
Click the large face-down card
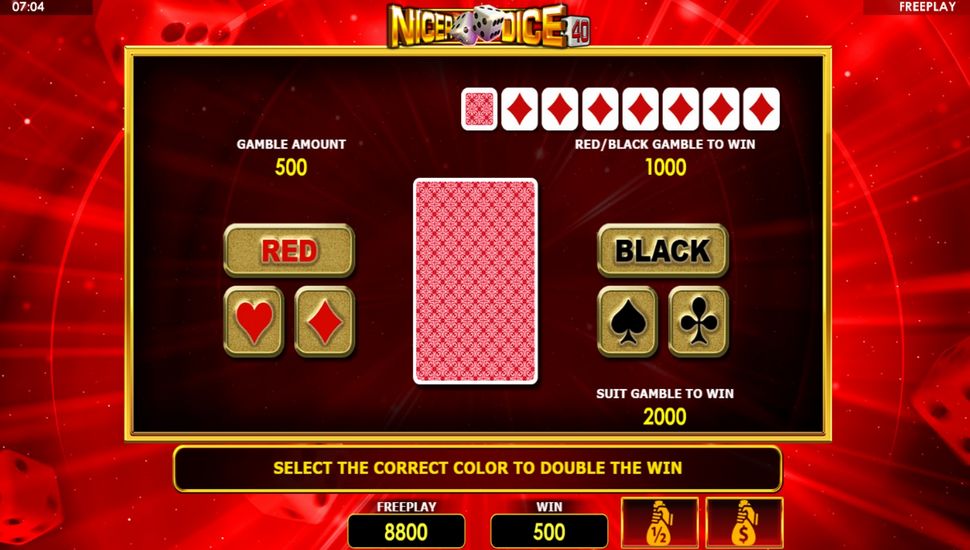[x=475, y=281]
